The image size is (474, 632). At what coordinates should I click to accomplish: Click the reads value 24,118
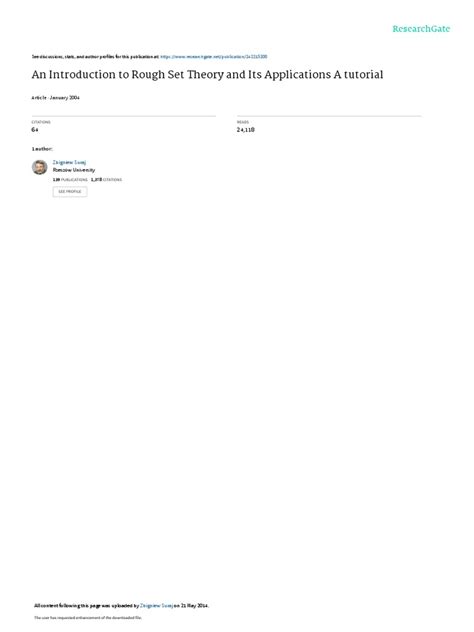245,129
